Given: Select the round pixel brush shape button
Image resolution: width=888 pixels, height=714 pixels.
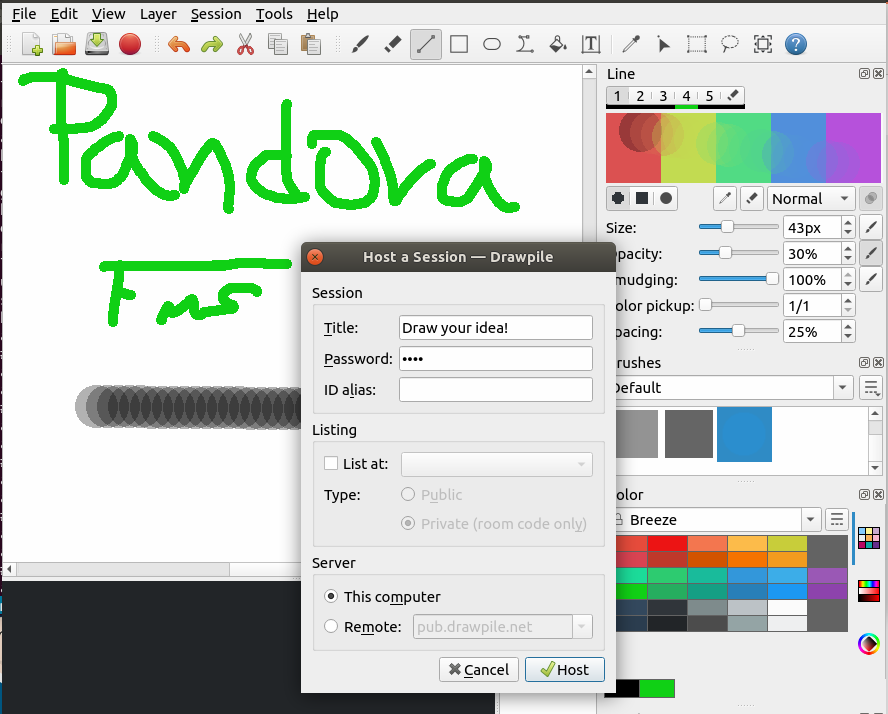Looking at the screenshot, I should coord(618,198).
